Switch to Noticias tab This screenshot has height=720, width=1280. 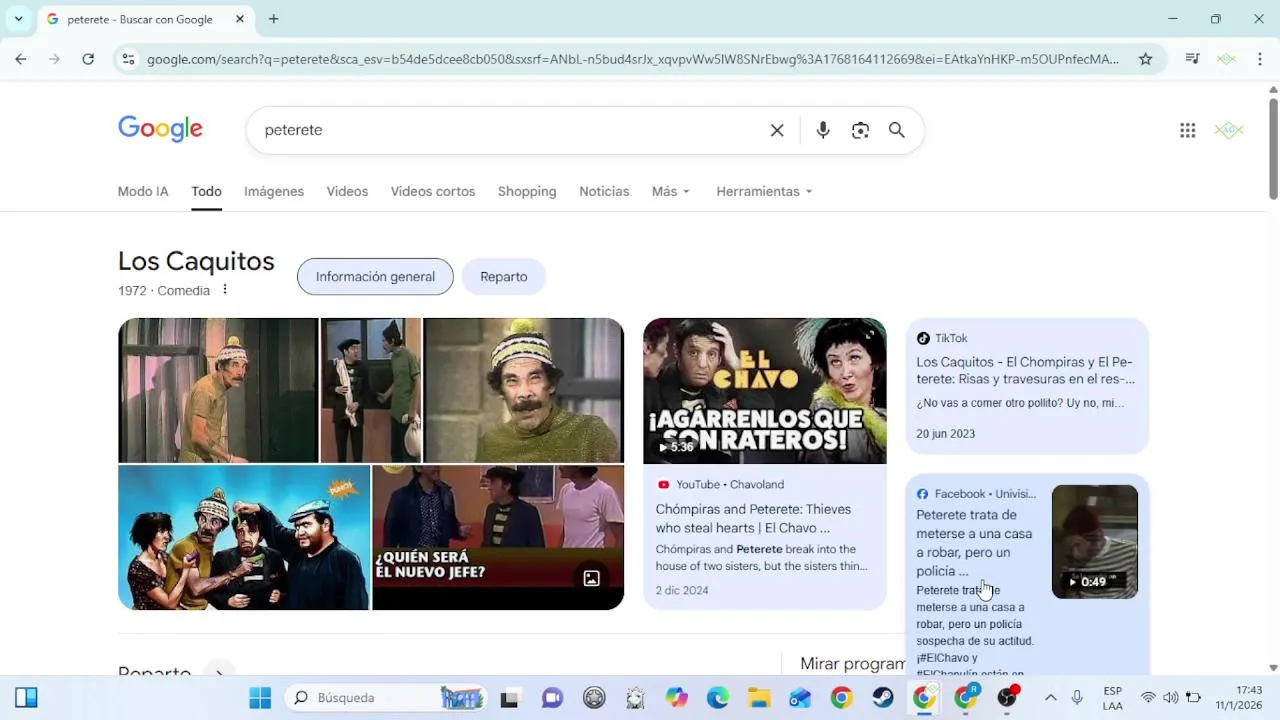(604, 191)
